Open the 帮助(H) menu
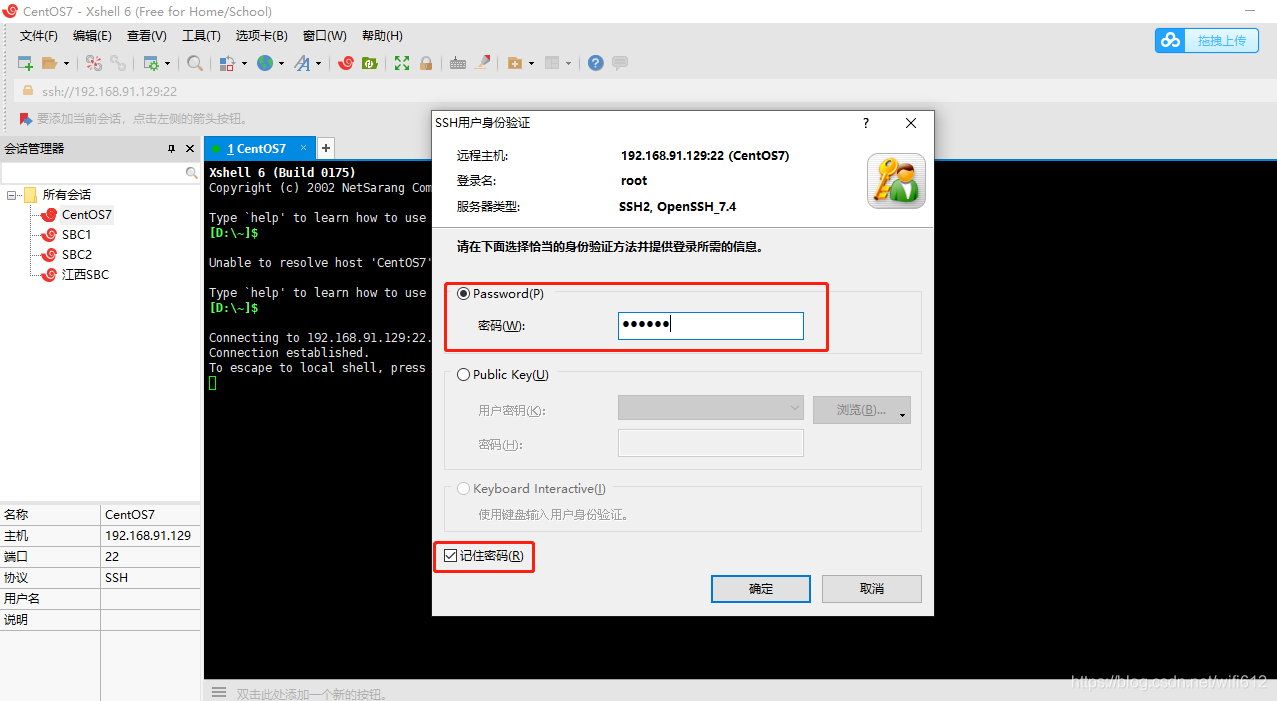Image resolution: width=1277 pixels, height=701 pixels. (x=382, y=36)
